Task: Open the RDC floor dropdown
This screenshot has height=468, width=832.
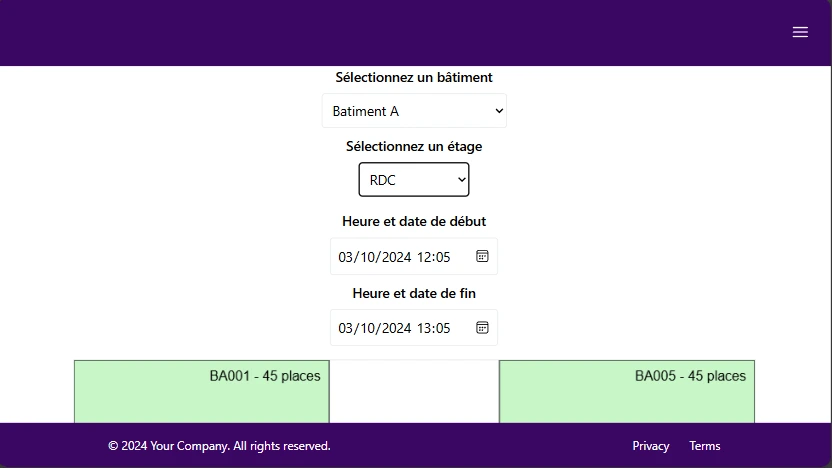Action: coord(414,180)
